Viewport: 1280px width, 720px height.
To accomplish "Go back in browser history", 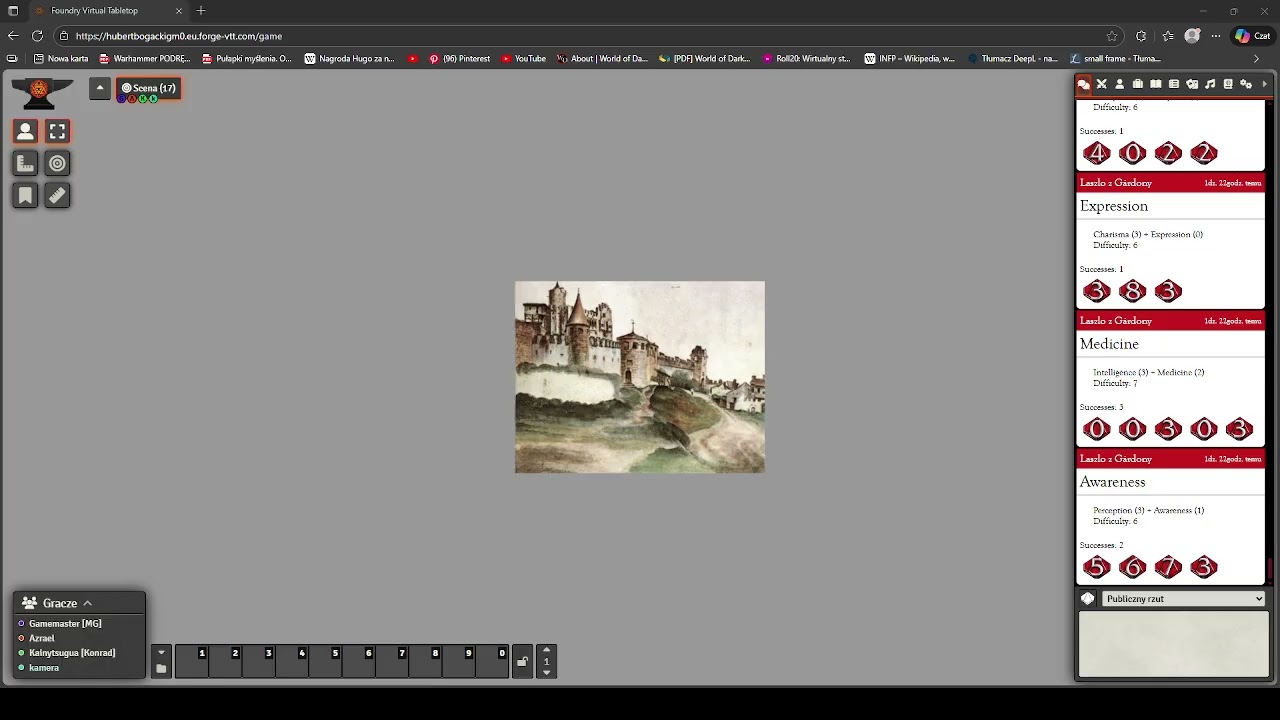I will pyautogui.click(x=13, y=36).
